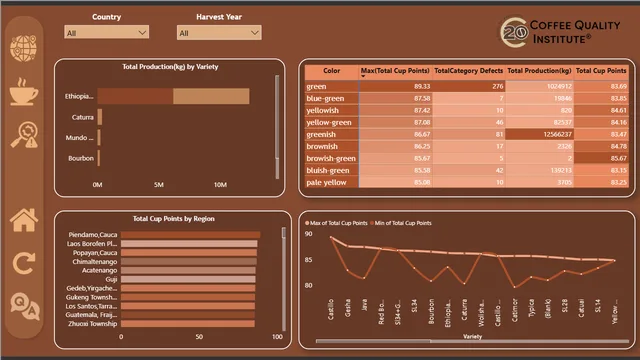This screenshot has width=640, height=360.
Task: Select the Los Santos,Tarra region bar
Action: tap(188, 306)
